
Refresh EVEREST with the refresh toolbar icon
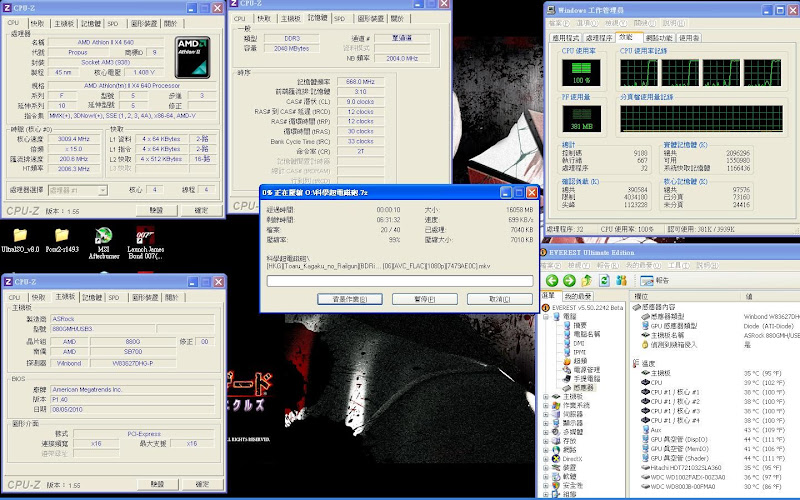point(605,280)
